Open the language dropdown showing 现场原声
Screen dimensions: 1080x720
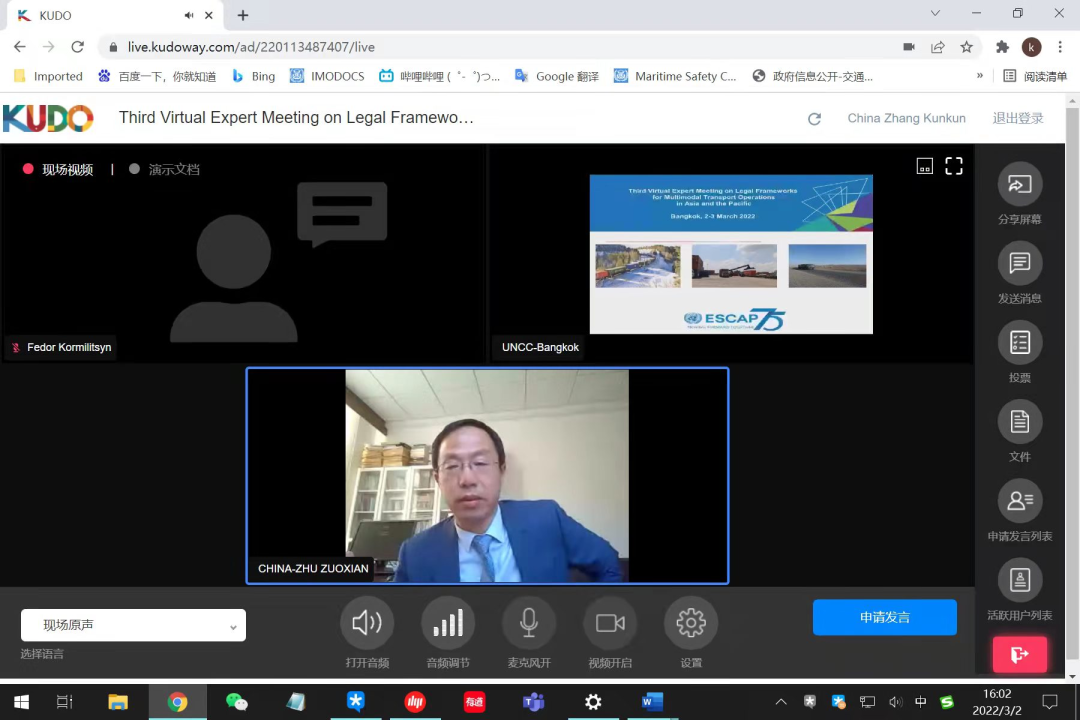[133, 625]
